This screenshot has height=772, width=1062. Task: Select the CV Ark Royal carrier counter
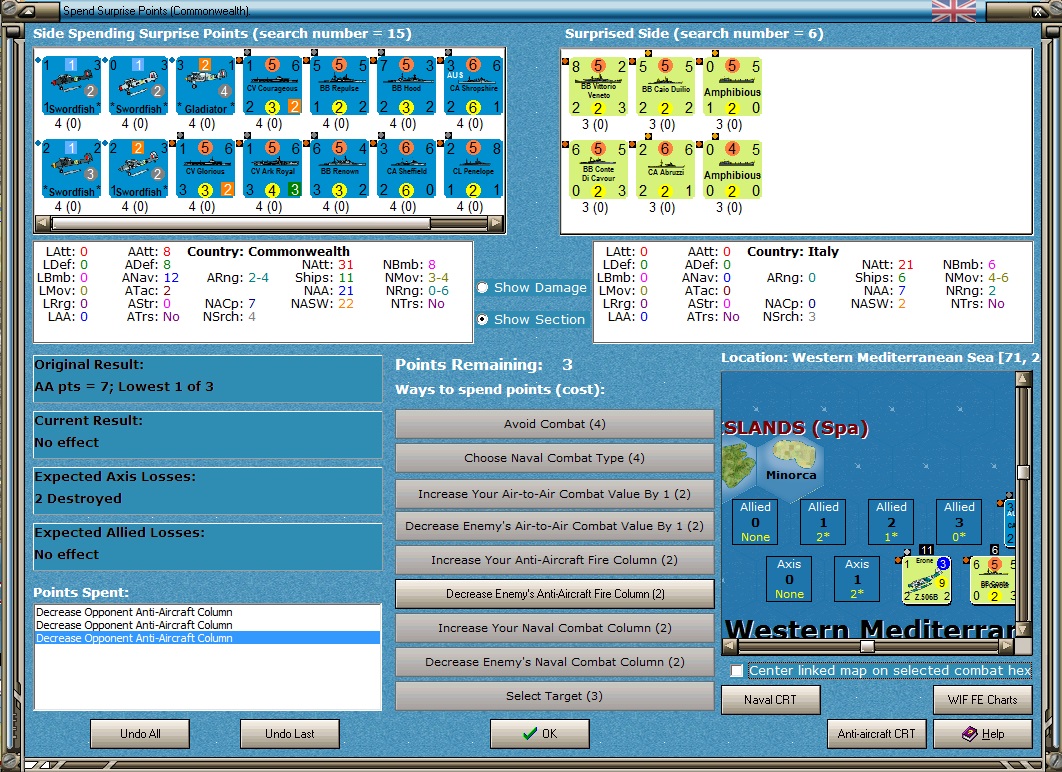[273, 169]
